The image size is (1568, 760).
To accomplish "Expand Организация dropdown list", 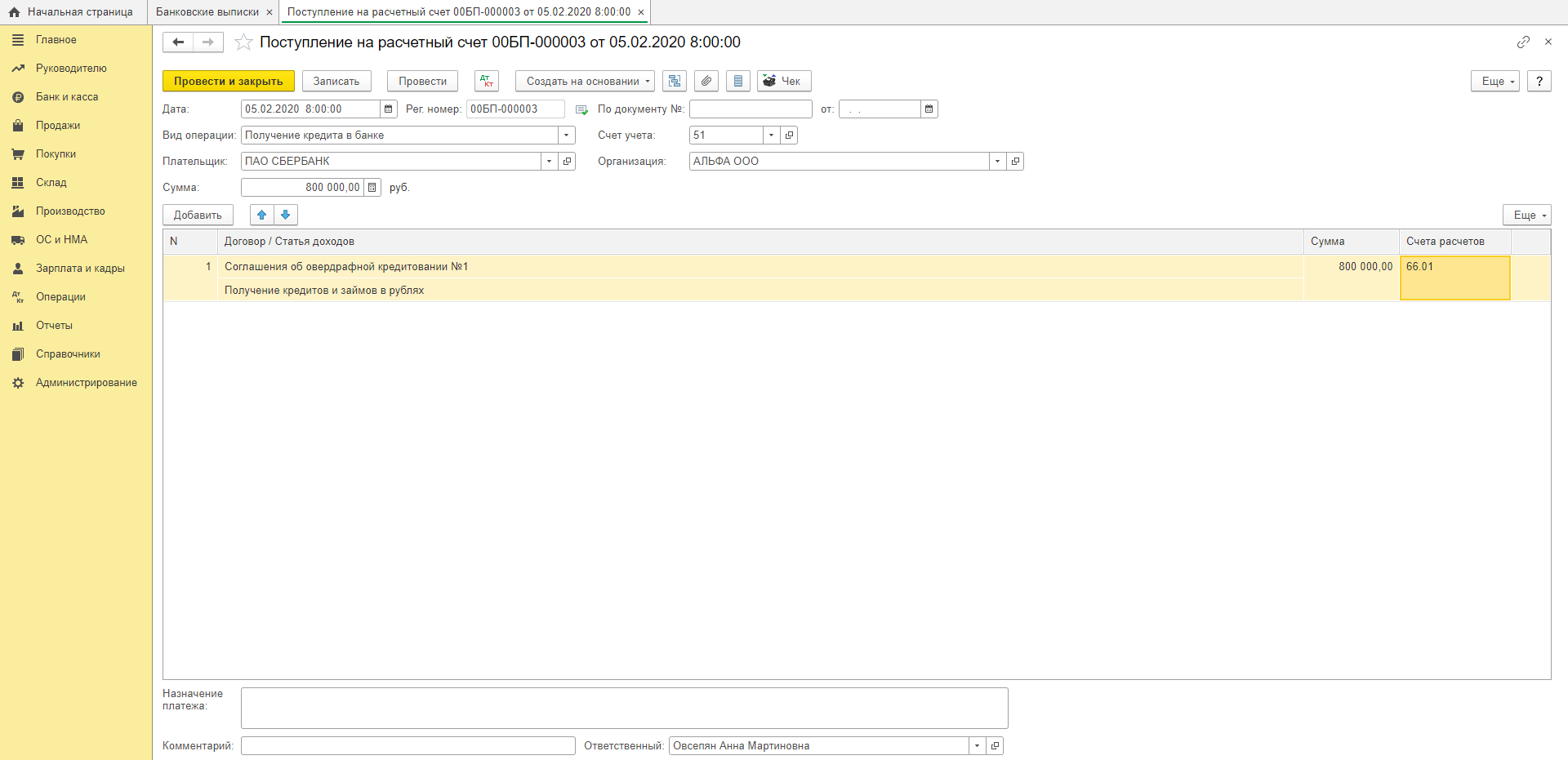I will pos(998,161).
